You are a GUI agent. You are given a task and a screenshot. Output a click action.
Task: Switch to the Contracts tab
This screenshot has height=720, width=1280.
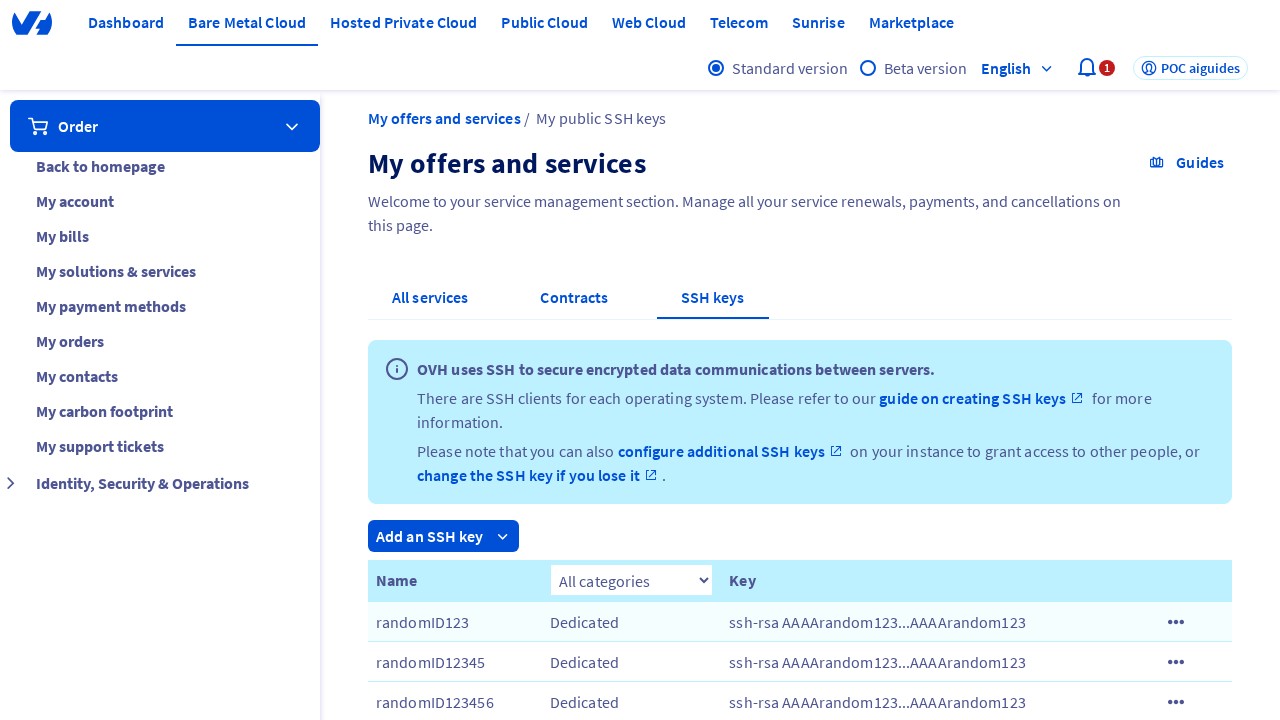[x=574, y=298]
